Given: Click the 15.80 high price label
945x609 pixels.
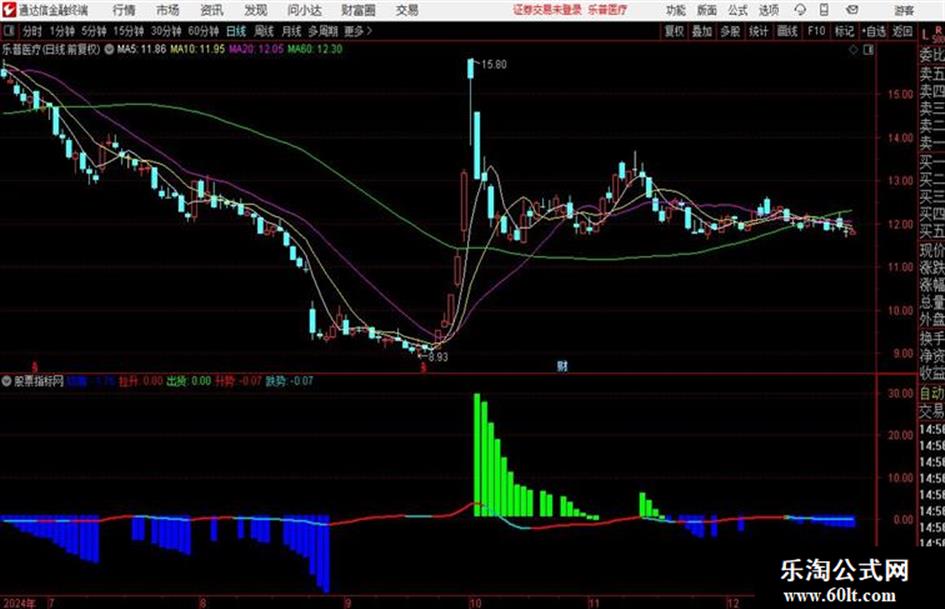Looking at the screenshot, I should 494,65.
